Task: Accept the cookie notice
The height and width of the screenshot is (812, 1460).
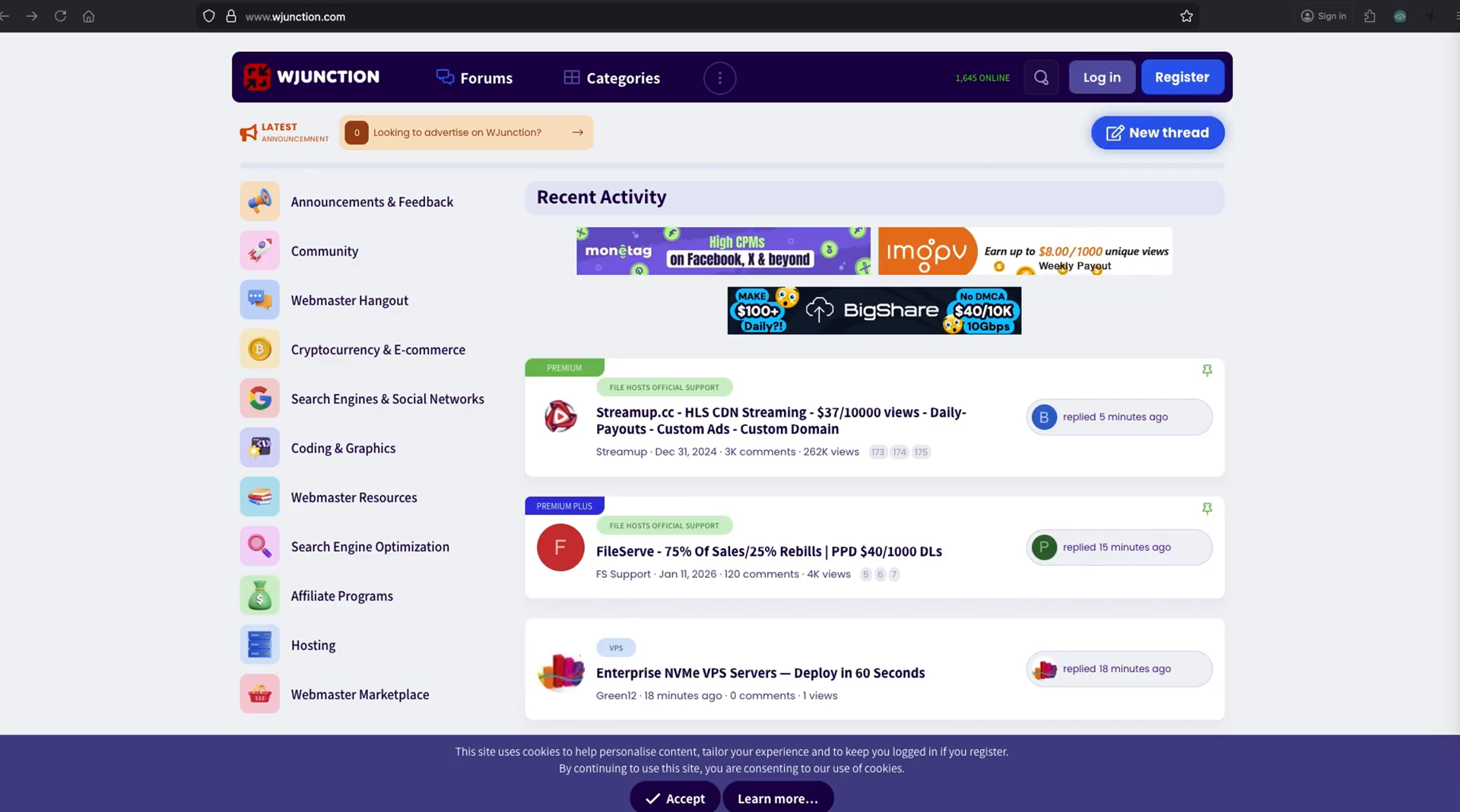Action: click(x=674, y=798)
